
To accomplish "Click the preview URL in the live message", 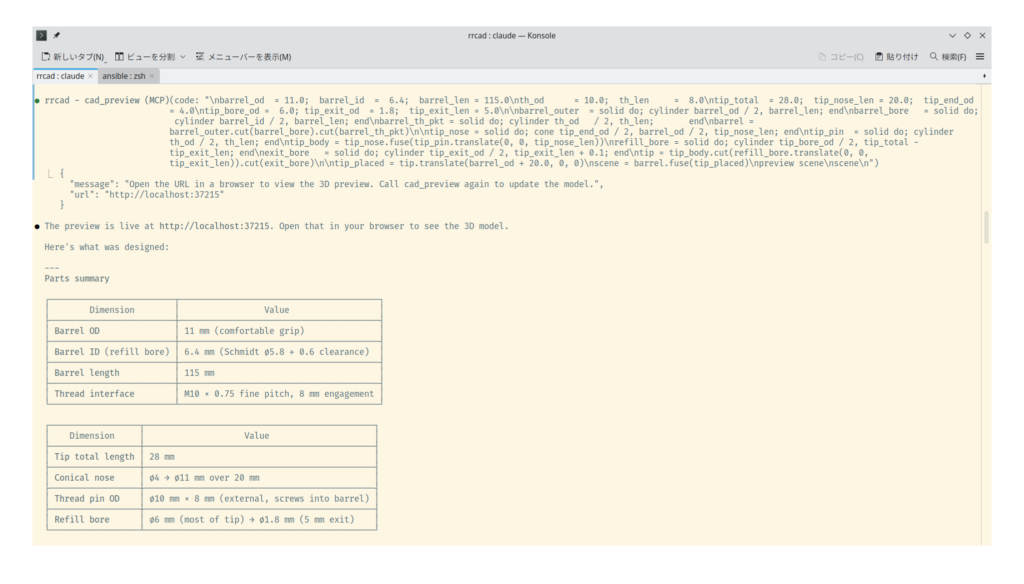I will click(x=217, y=226).
